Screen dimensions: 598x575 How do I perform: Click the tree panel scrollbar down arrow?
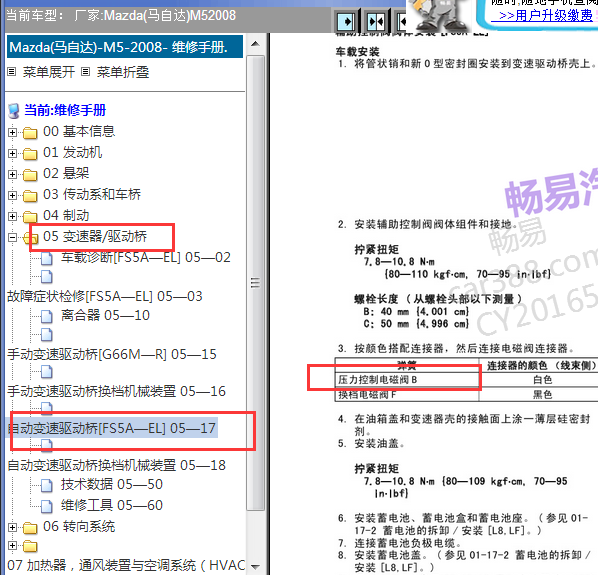[256, 566]
